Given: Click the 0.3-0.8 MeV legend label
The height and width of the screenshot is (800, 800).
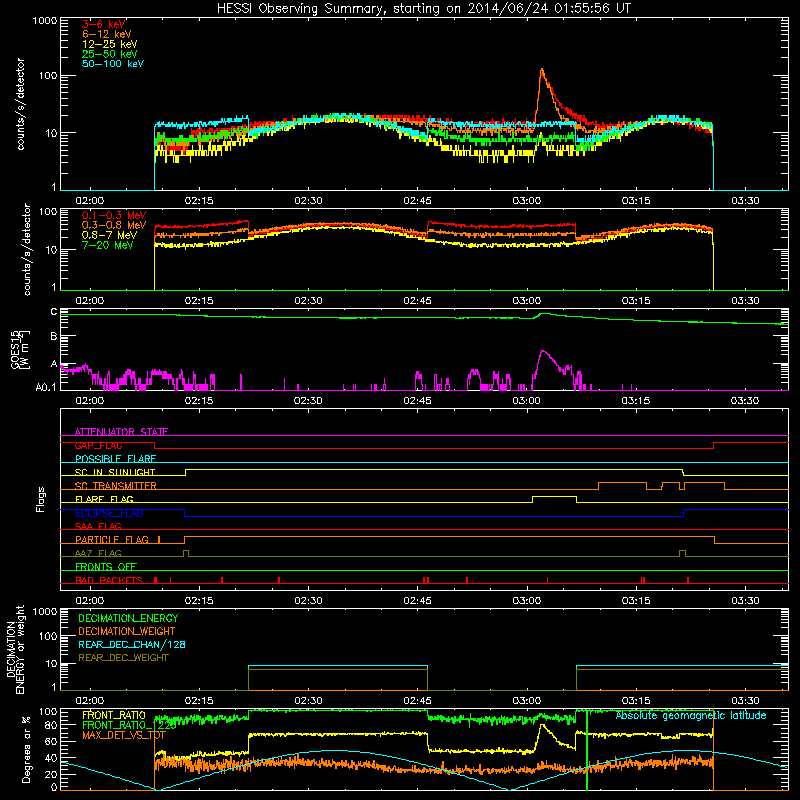Looking at the screenshot, I should tap(114, 225).
